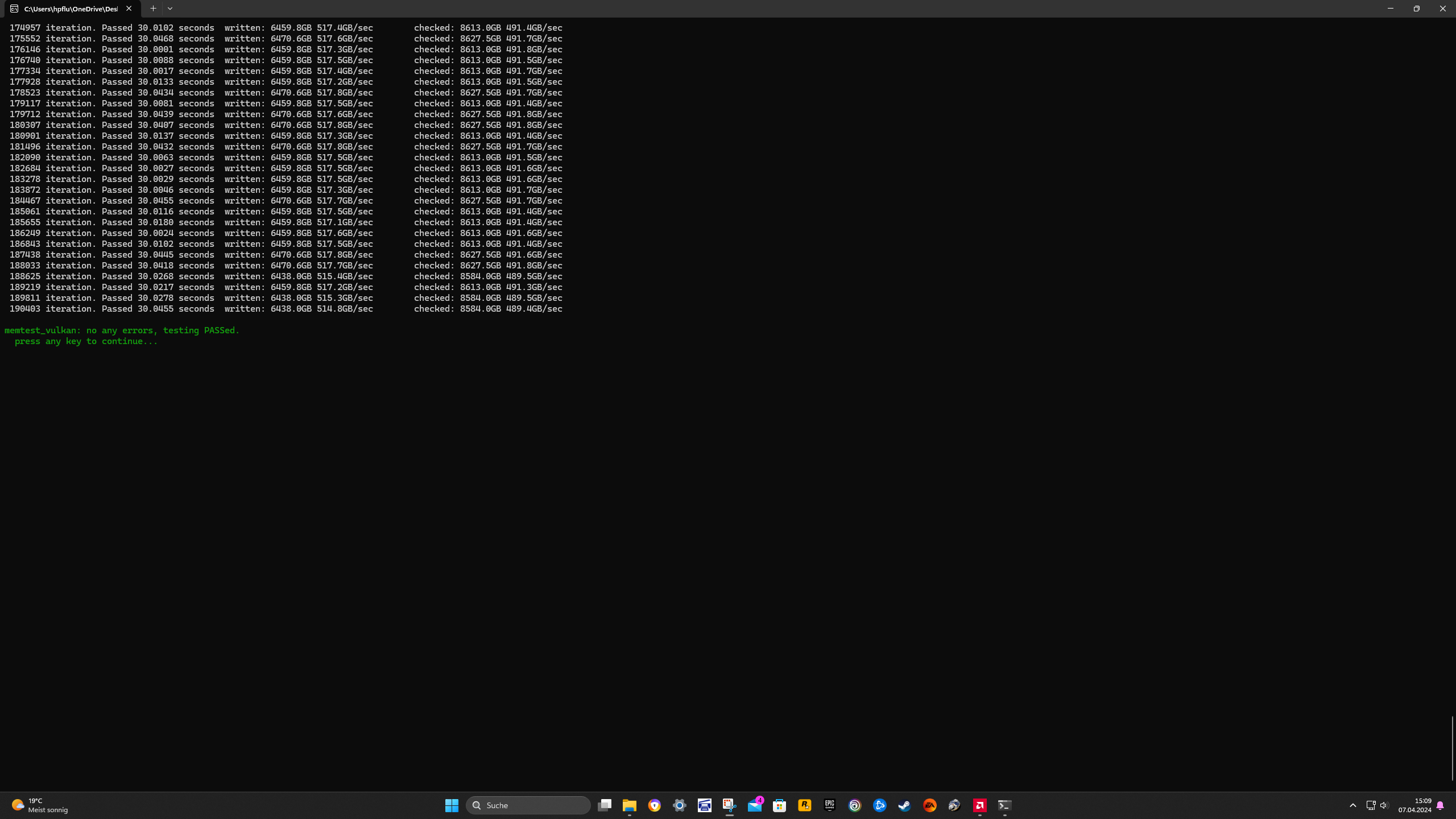Open Battle.net taskbar icon
1456x819 pixels.
(x=879, y=805)
